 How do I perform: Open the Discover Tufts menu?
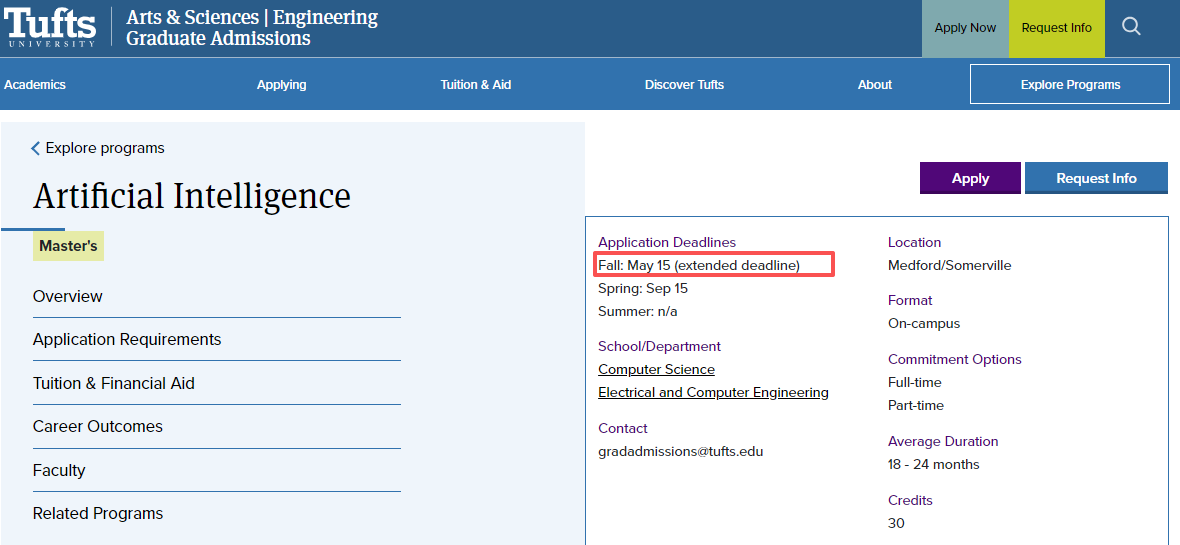(684, 85)
